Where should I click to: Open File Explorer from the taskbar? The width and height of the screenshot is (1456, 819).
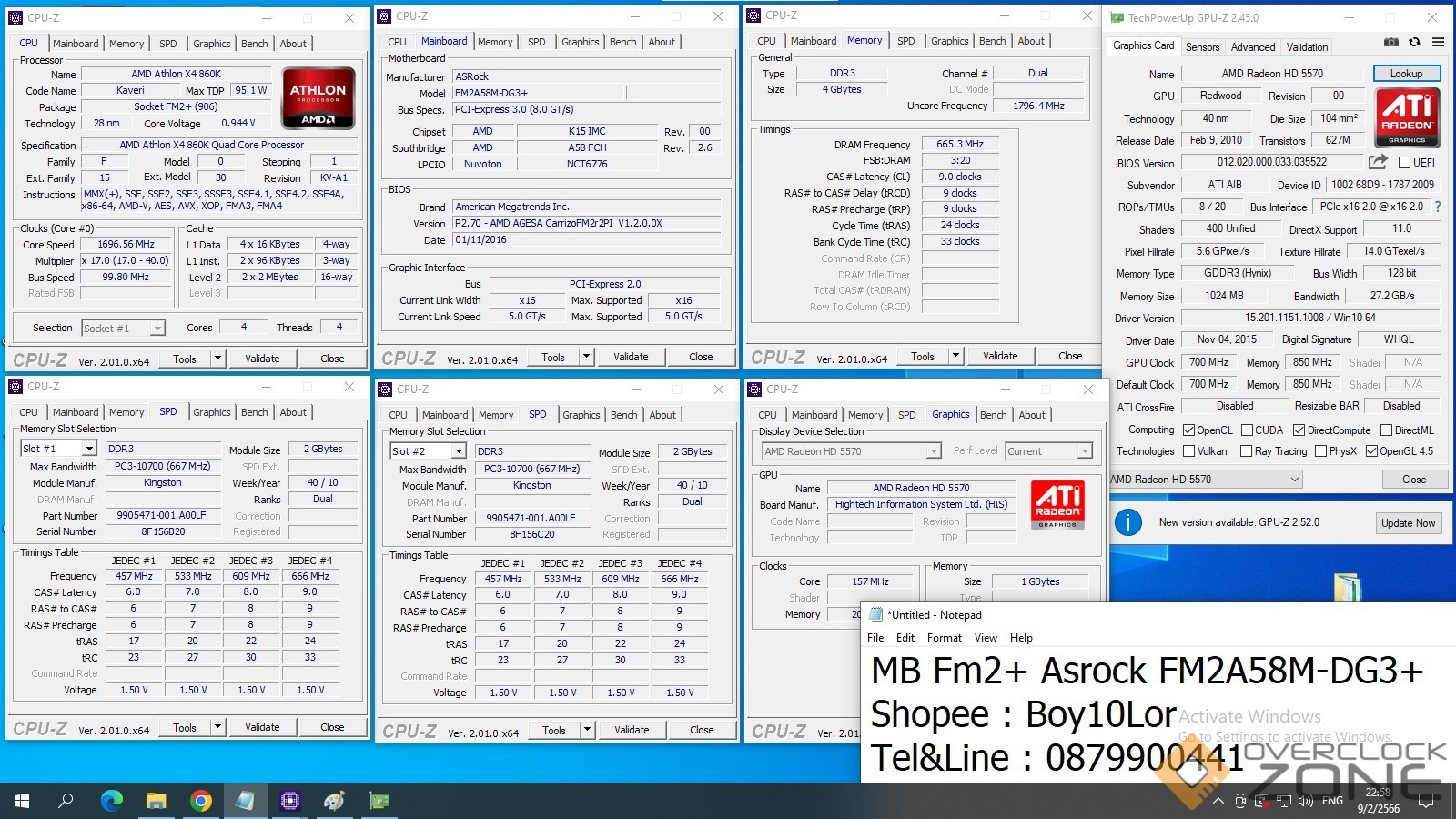pyautogui.click(x=157, y=801)
